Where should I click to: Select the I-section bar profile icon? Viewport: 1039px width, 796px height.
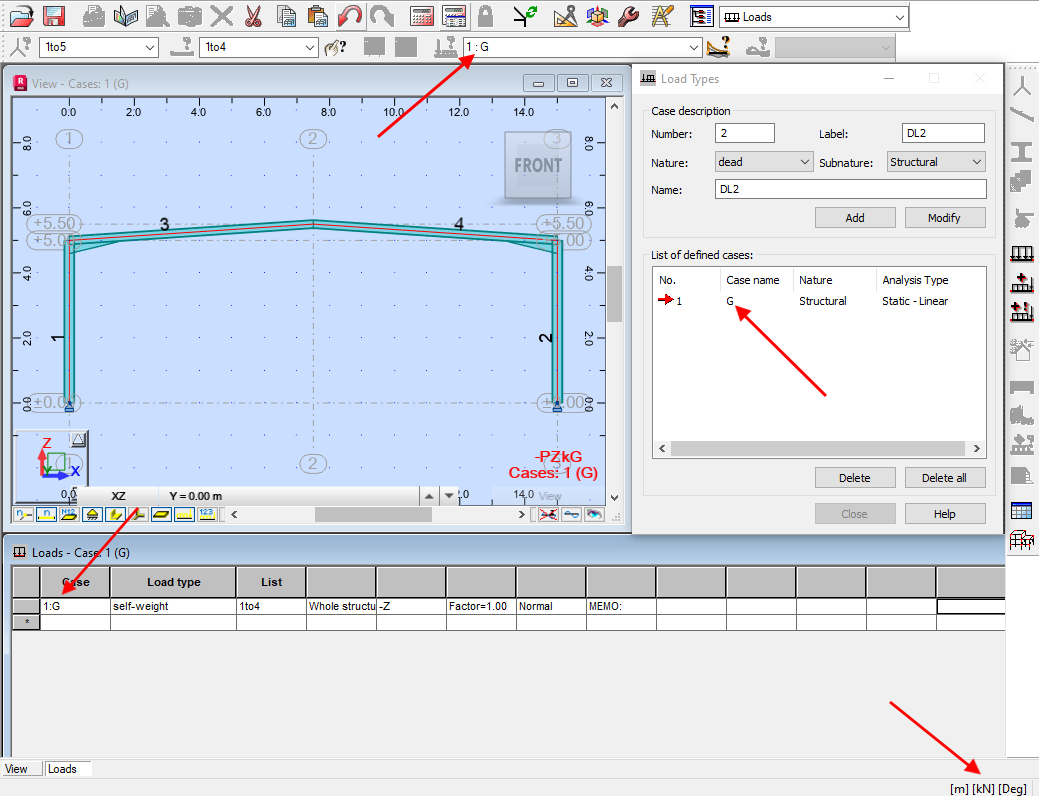point(1022,152)
